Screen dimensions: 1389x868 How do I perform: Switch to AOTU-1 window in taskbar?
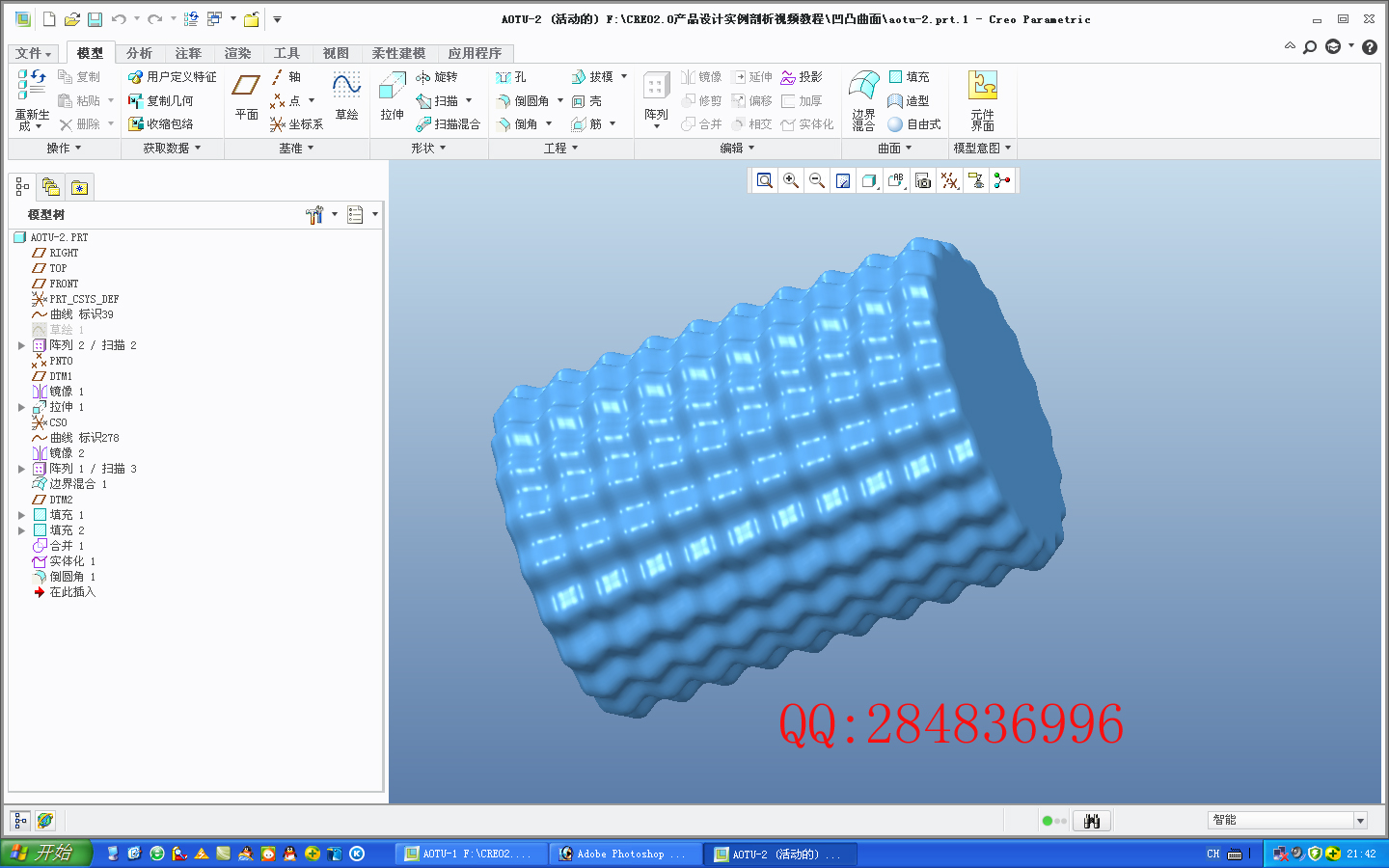(471, 854)
